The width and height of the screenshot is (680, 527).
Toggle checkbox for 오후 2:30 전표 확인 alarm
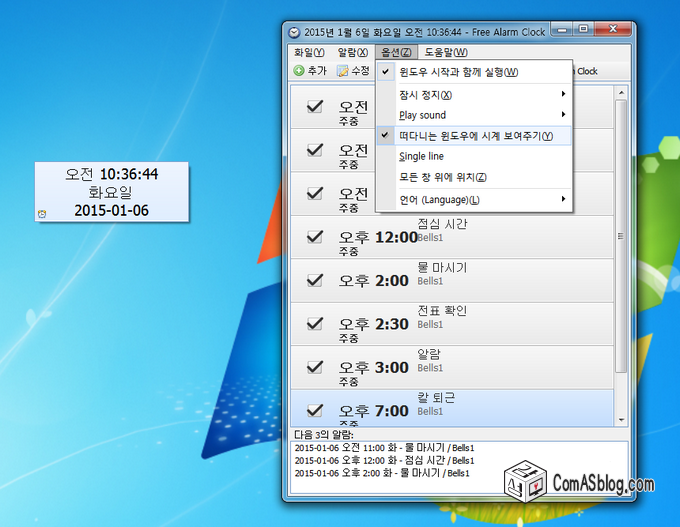click(x=315, y=323)
